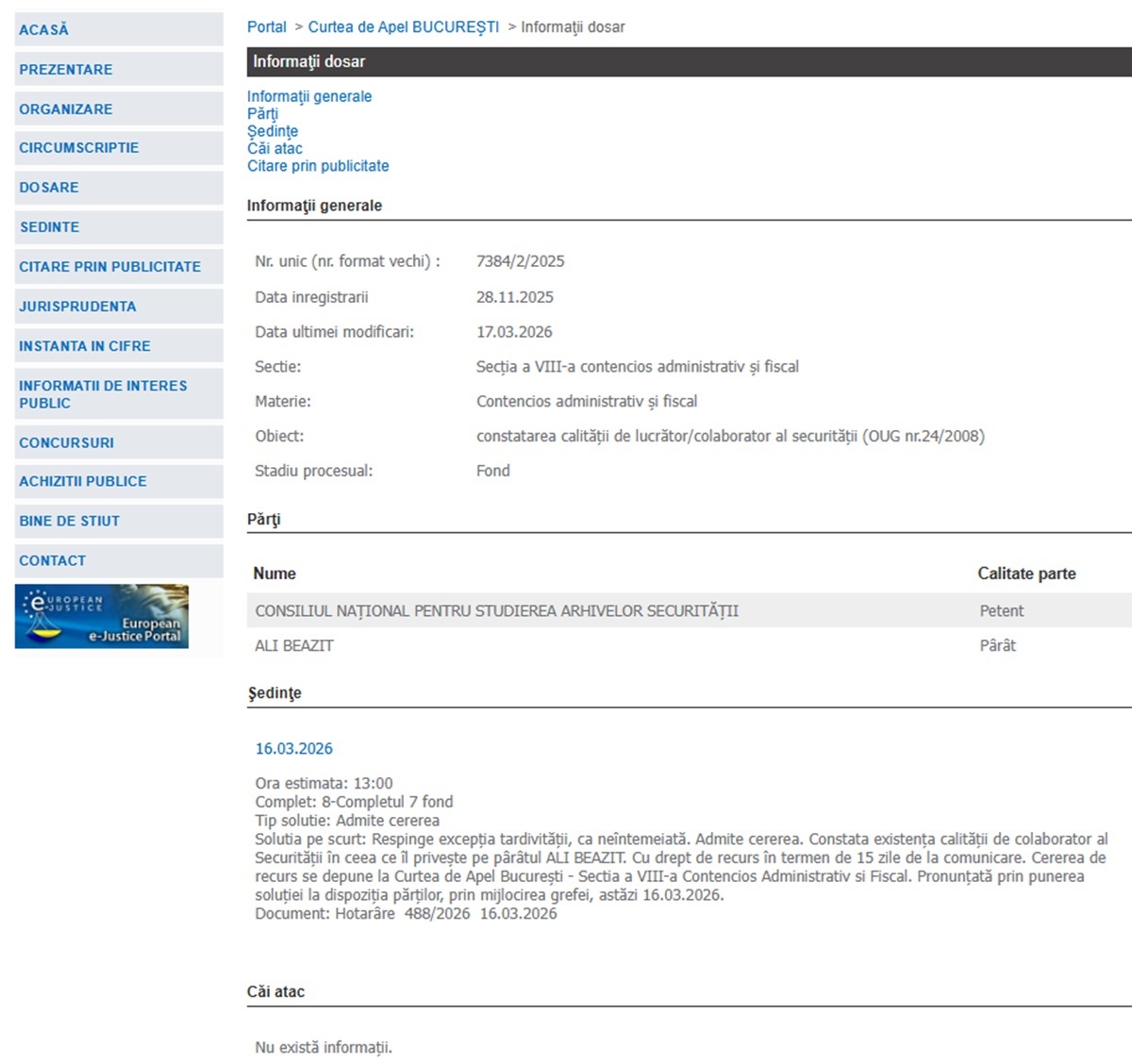
Task: Open the Curtea de Apel BUCUREȘTI breadcrumb
Action: (x=404, y=27)
